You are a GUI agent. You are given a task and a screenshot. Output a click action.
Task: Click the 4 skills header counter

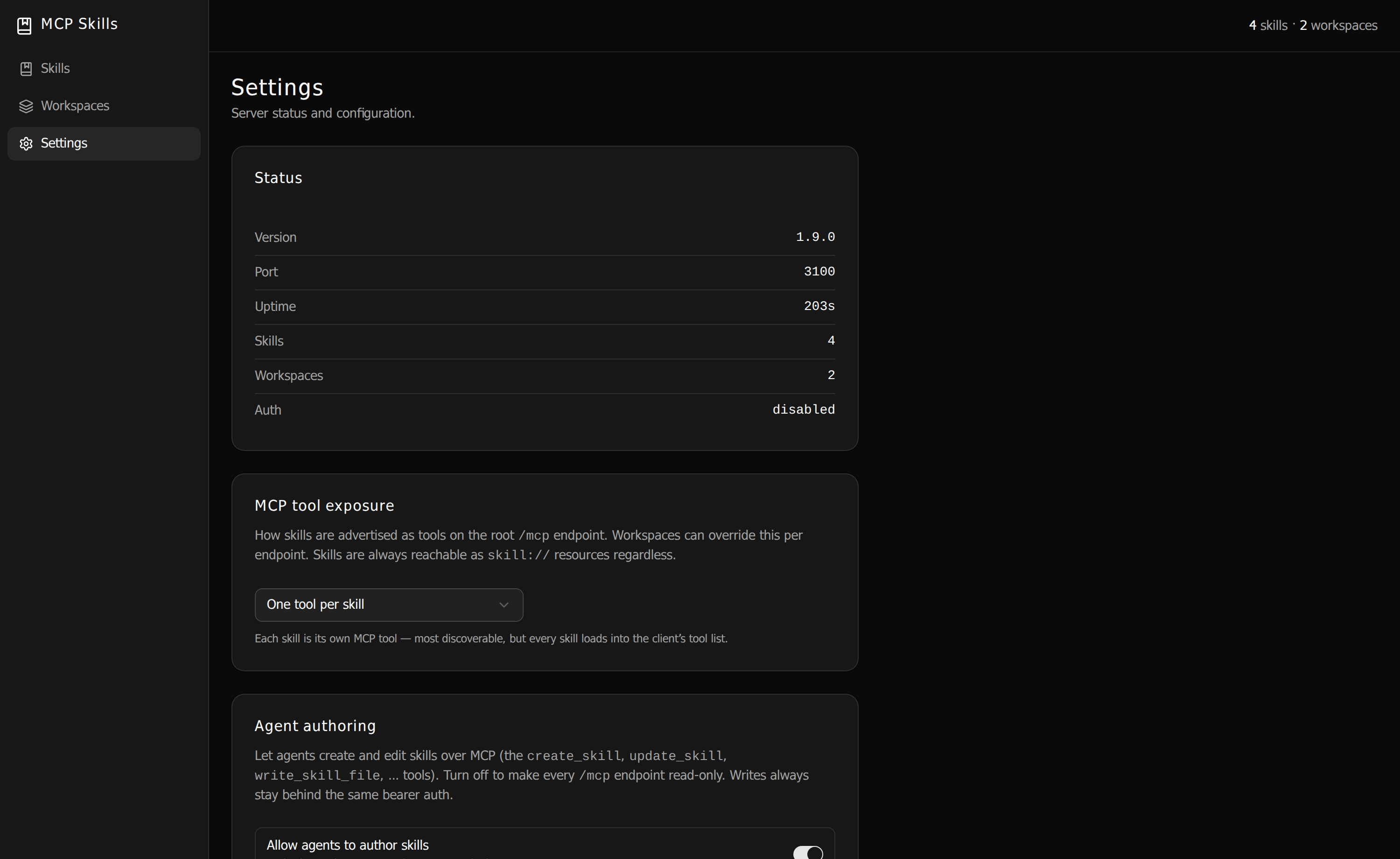[x=1267, y=26]
